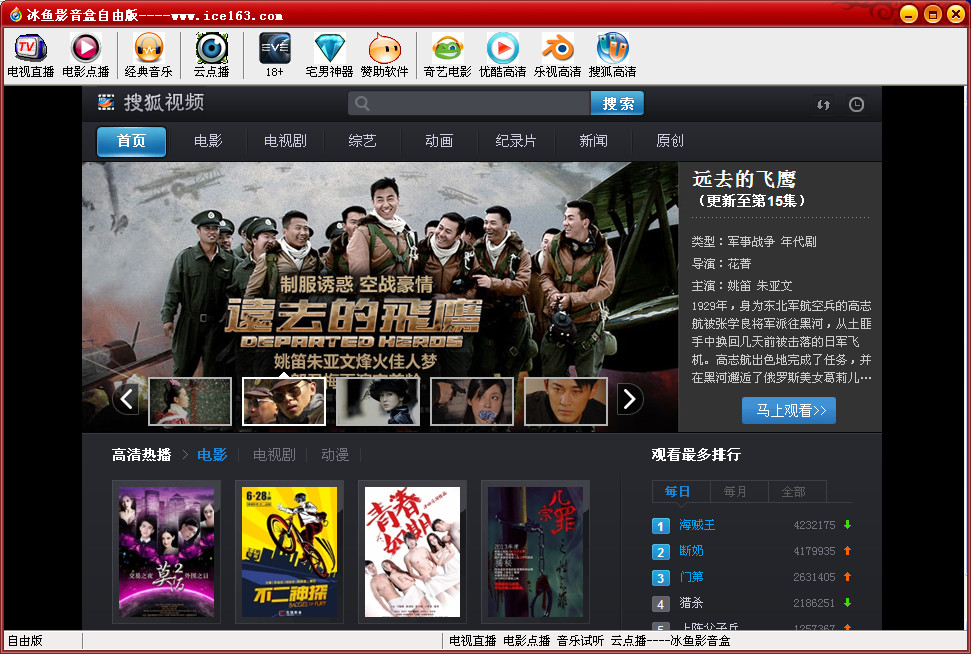Open 宅男神器 diamond icon
The width and height of the screenshot is (971, 654).
pos(329,55)
